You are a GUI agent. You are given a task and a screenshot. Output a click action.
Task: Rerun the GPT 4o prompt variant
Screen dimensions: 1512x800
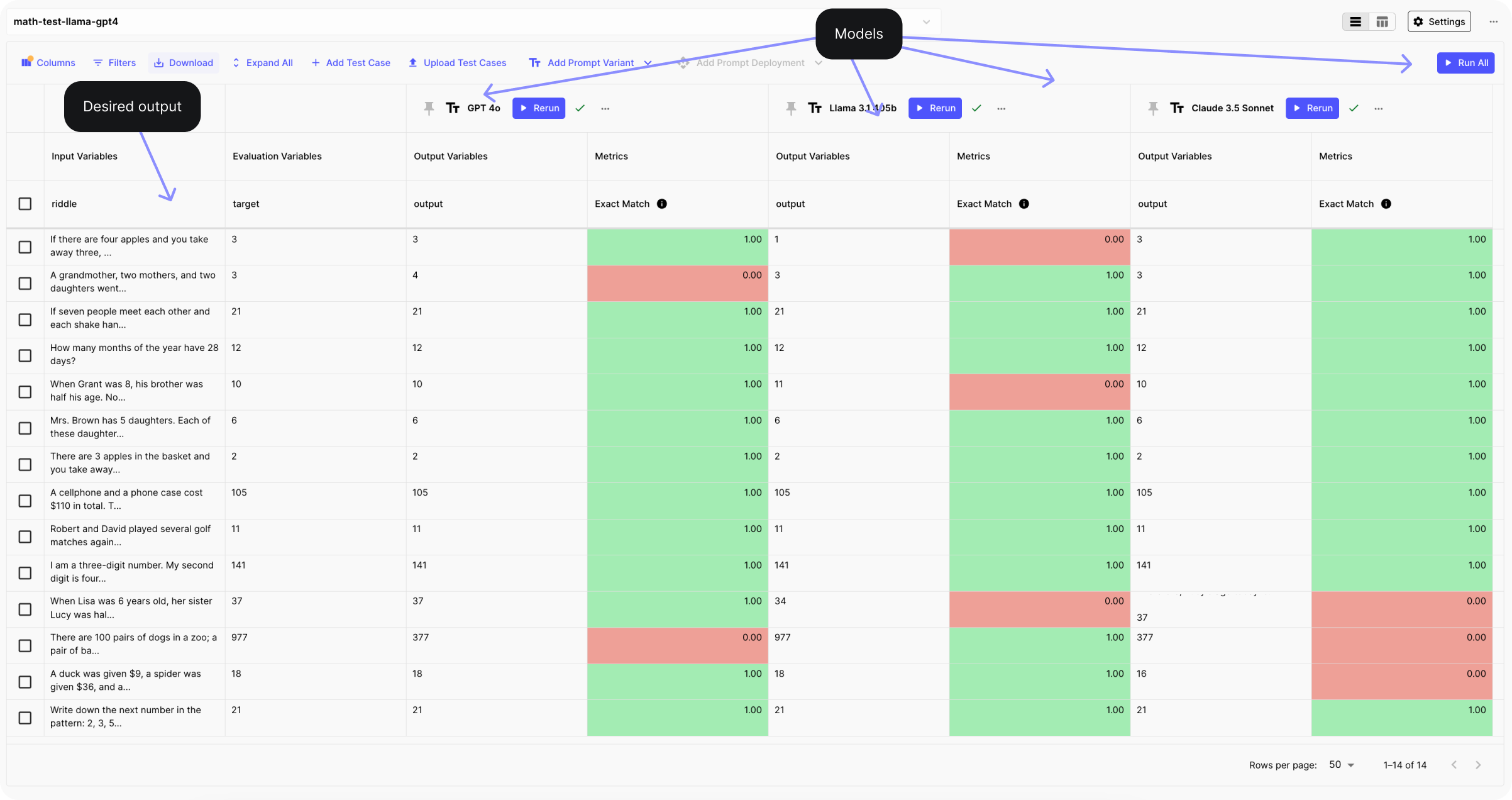tap(539, 108)
